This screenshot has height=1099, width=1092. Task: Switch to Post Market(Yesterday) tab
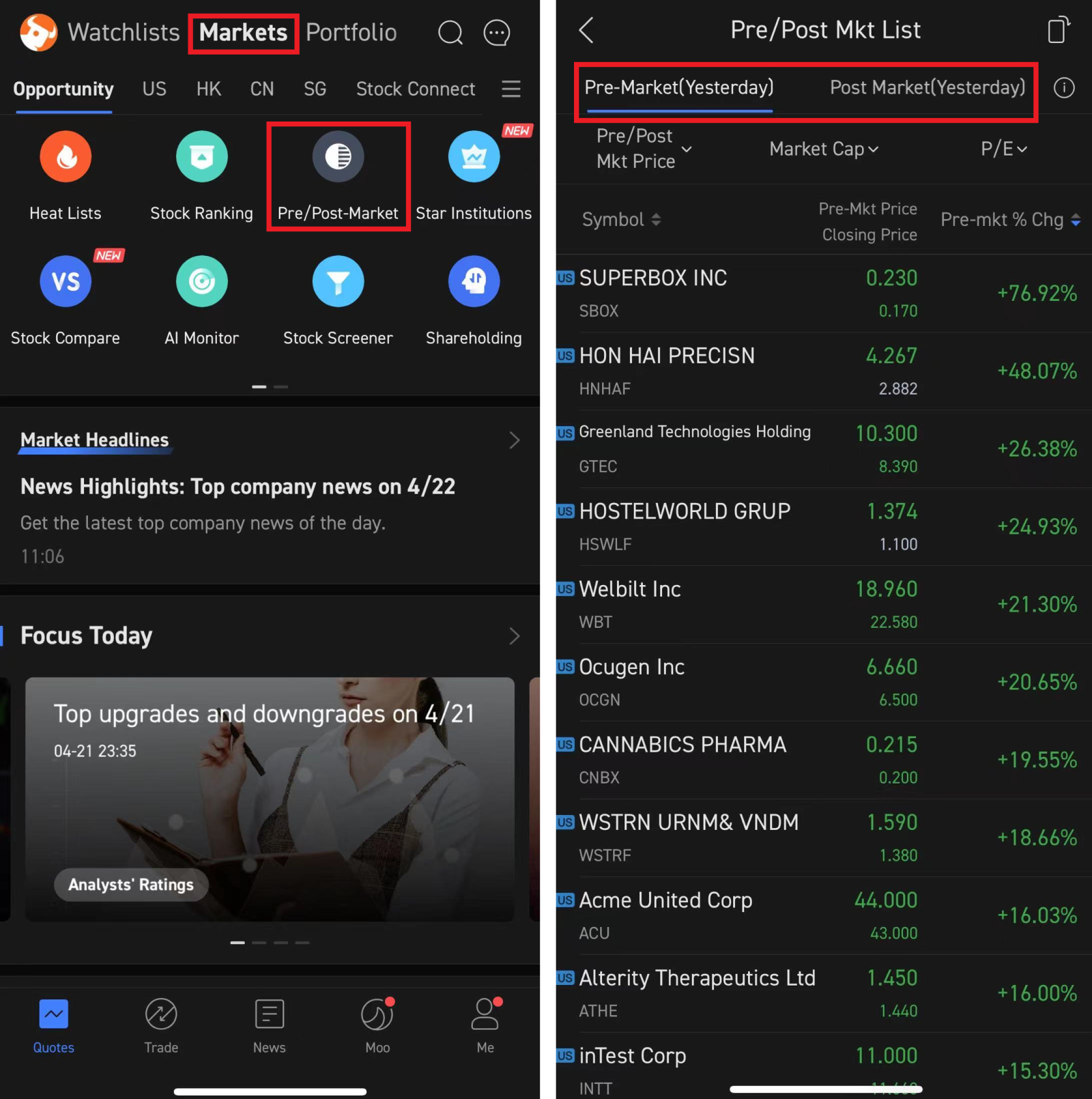[x=927, y=88]
